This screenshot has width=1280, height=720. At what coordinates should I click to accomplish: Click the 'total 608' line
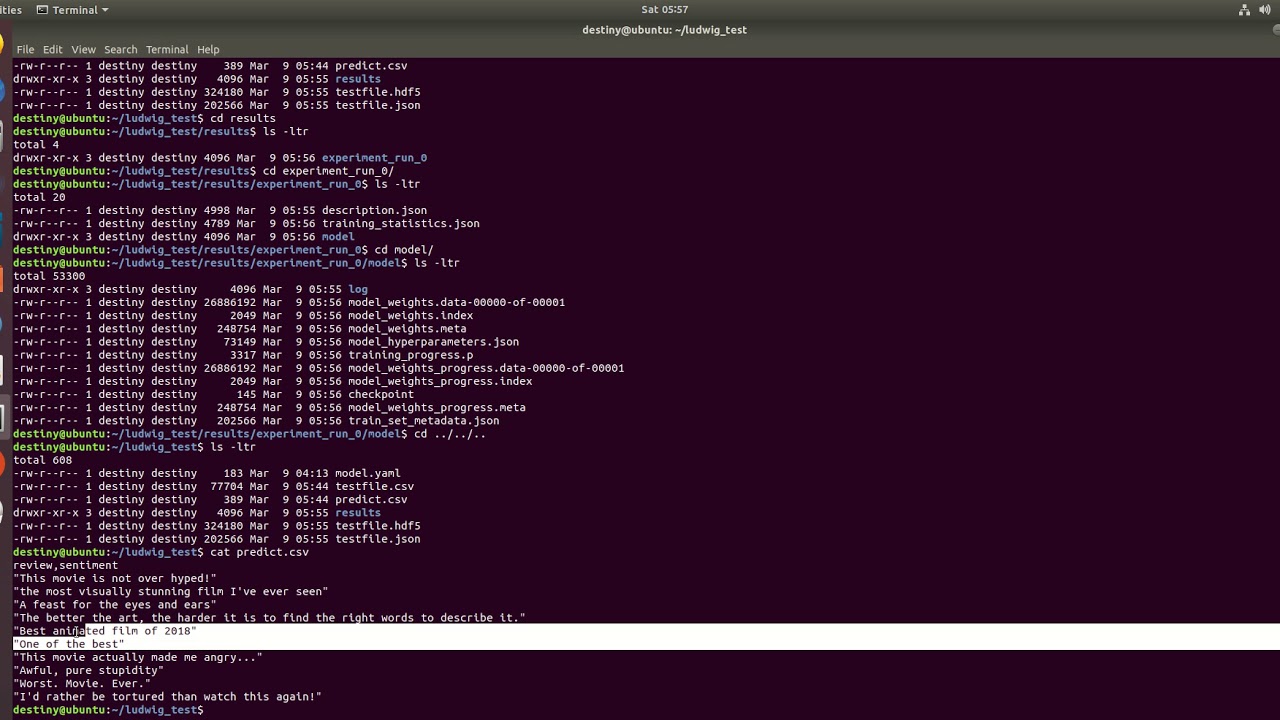coord(42,460)
